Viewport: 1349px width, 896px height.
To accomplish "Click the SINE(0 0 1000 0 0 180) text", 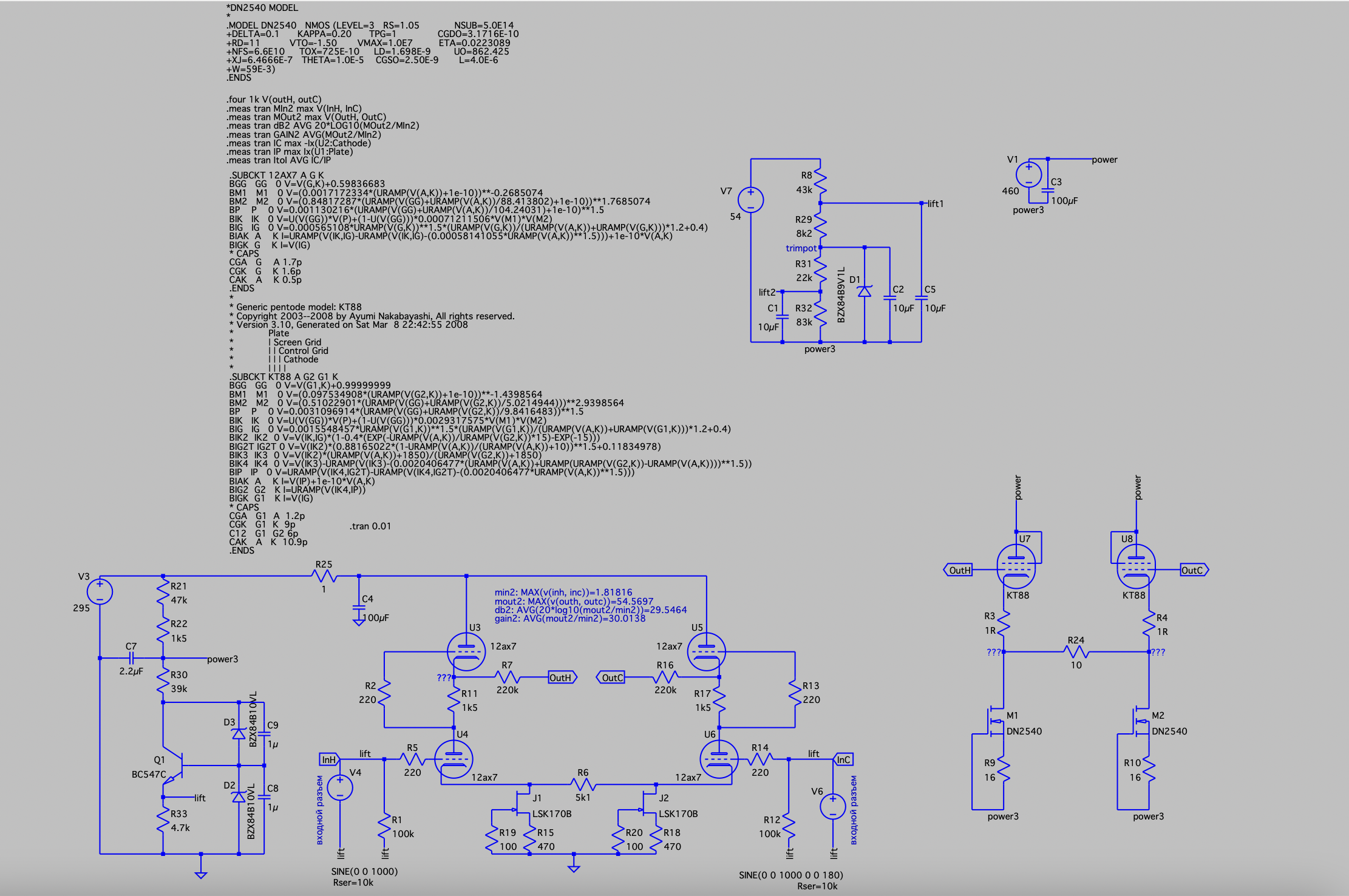I will pos(790,875).
